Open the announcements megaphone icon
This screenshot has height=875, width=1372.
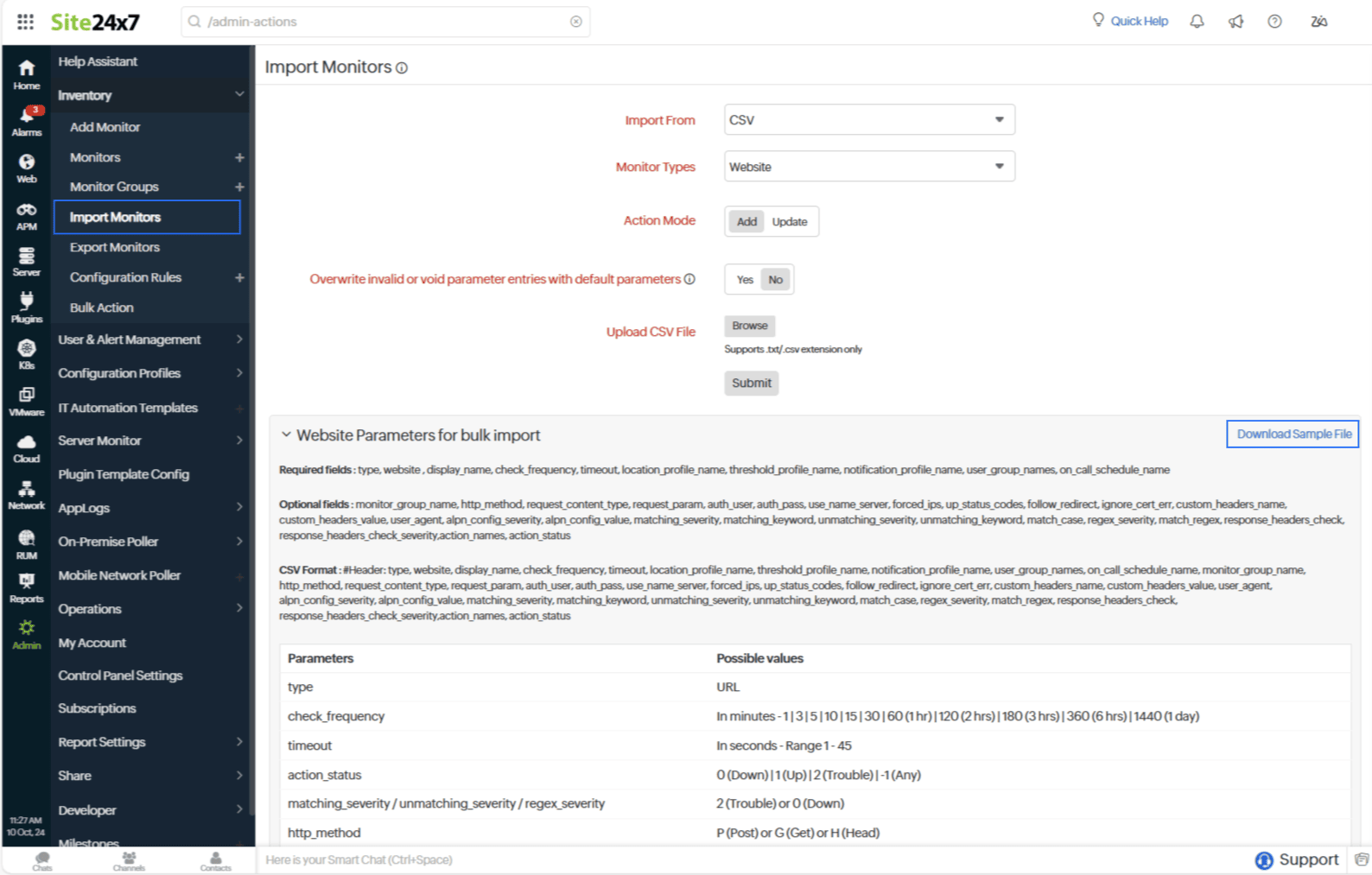pos(1235,22)
